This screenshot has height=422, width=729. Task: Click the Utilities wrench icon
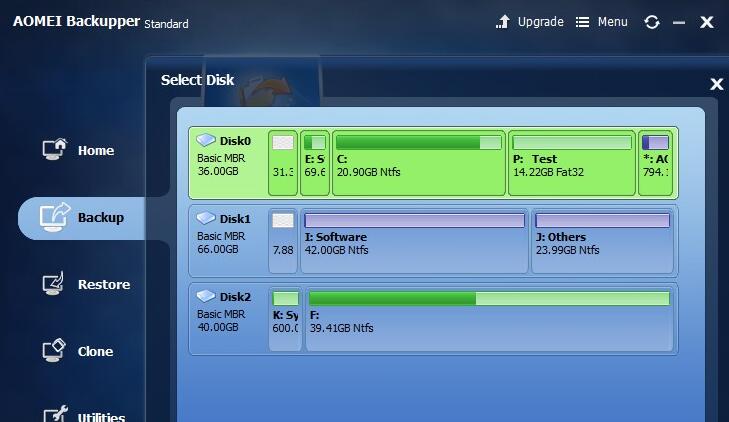56,415
